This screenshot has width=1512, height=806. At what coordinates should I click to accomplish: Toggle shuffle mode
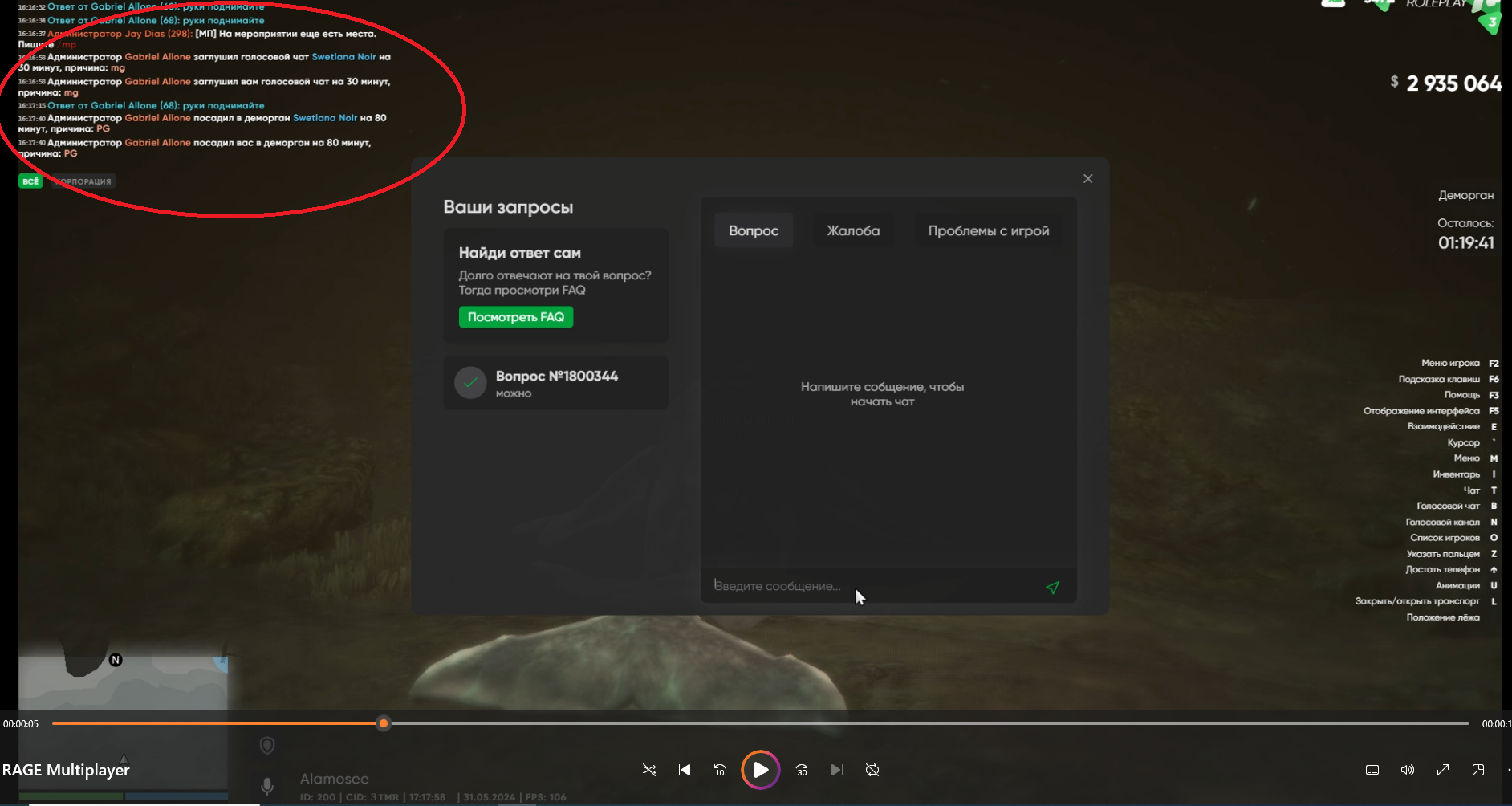click(649, 770)
